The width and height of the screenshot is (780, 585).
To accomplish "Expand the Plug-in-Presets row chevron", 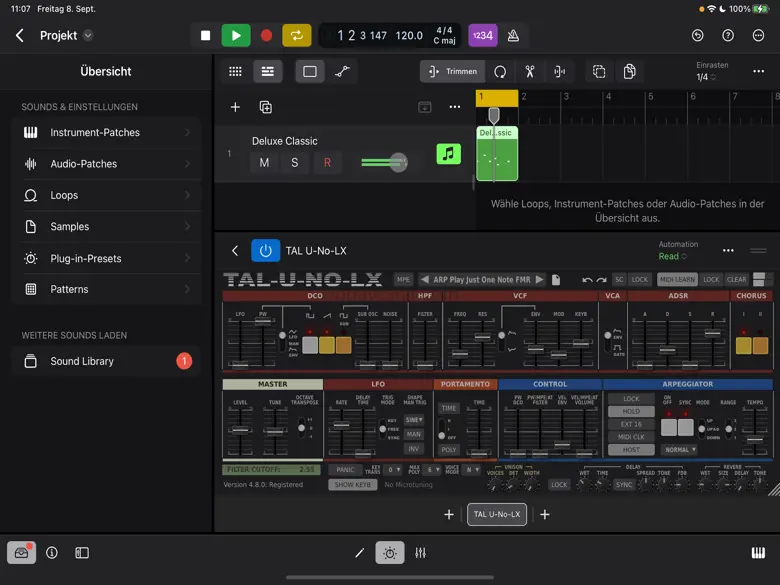I will [x=188, y=258].
